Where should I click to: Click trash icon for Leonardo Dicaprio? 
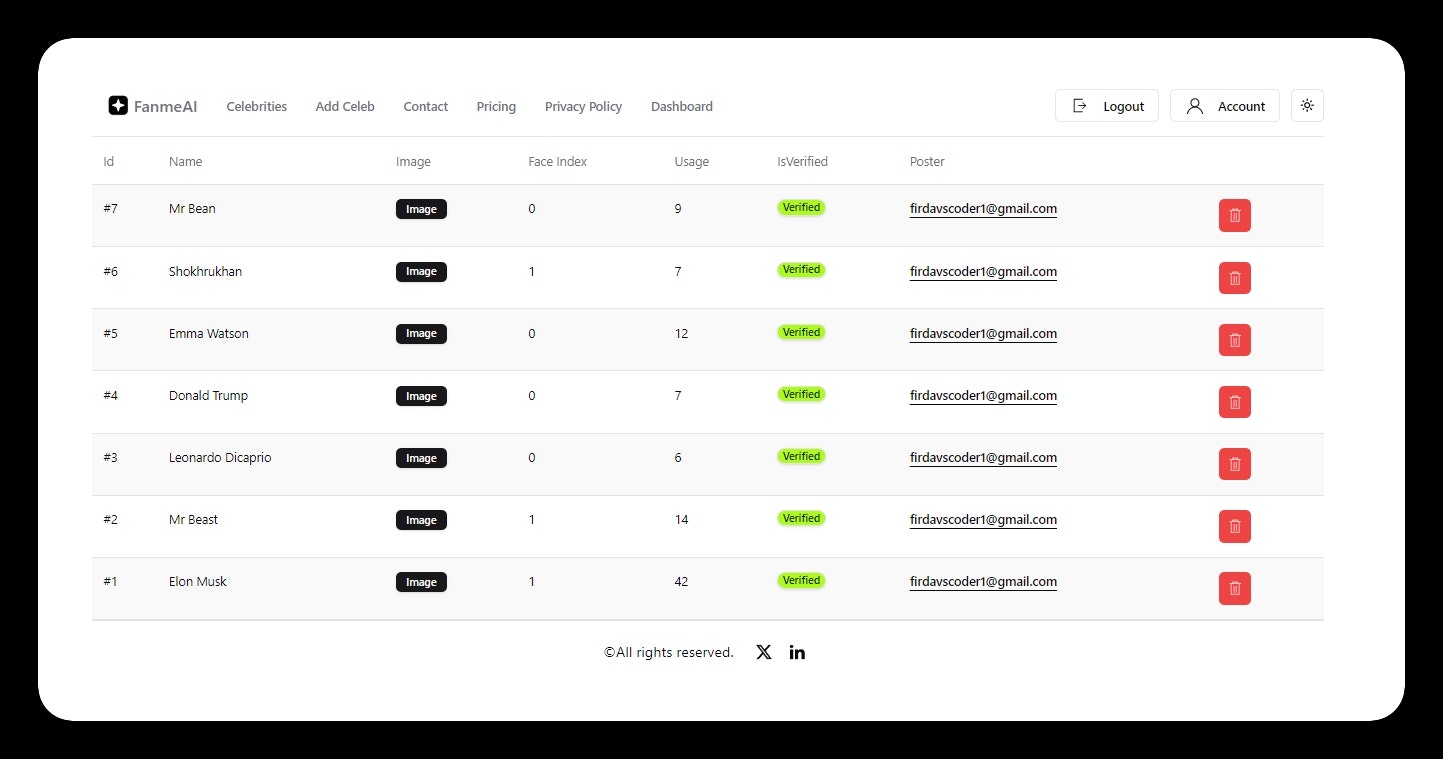[x=1234, y=463]
